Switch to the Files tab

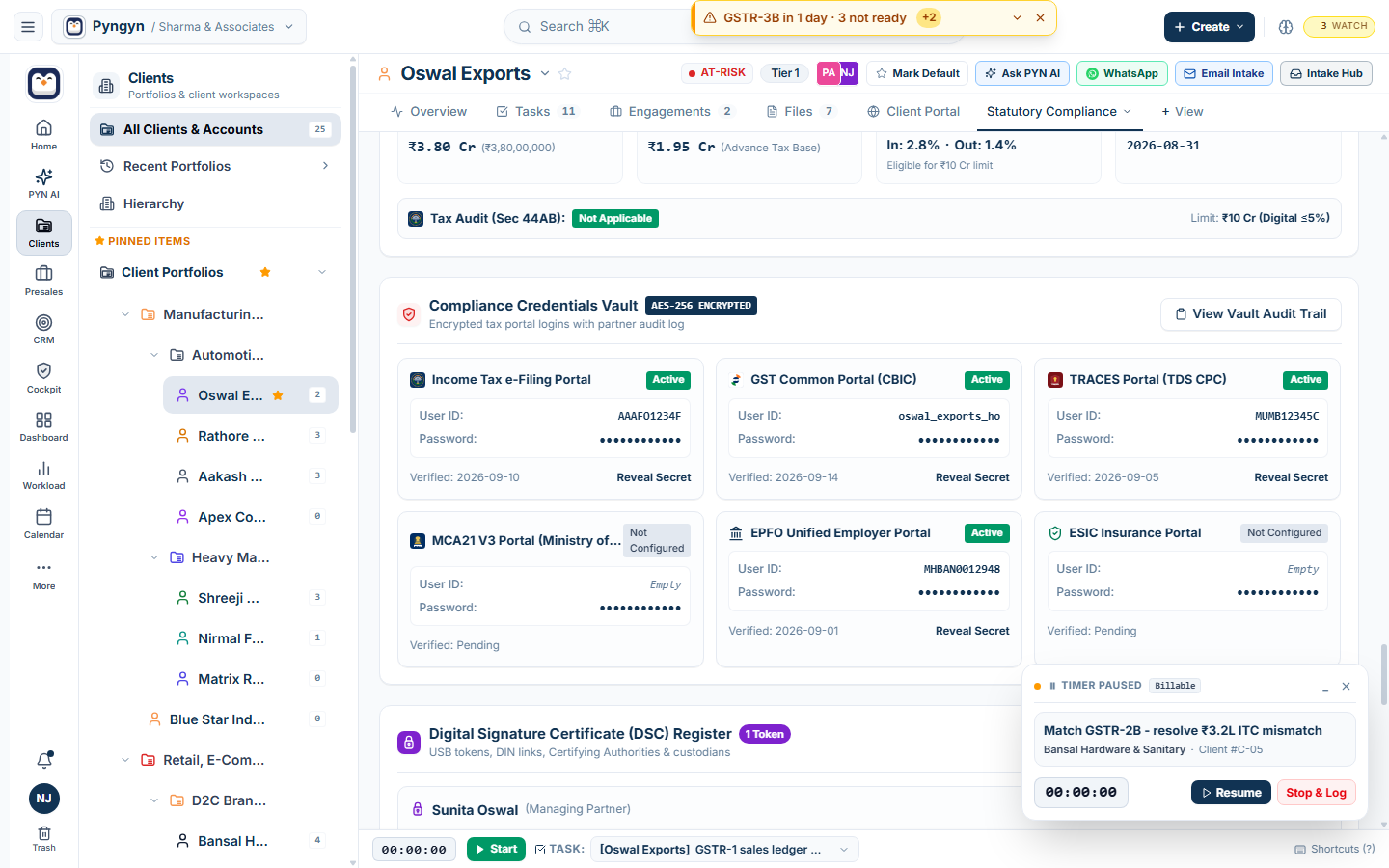tap(800, 112)
